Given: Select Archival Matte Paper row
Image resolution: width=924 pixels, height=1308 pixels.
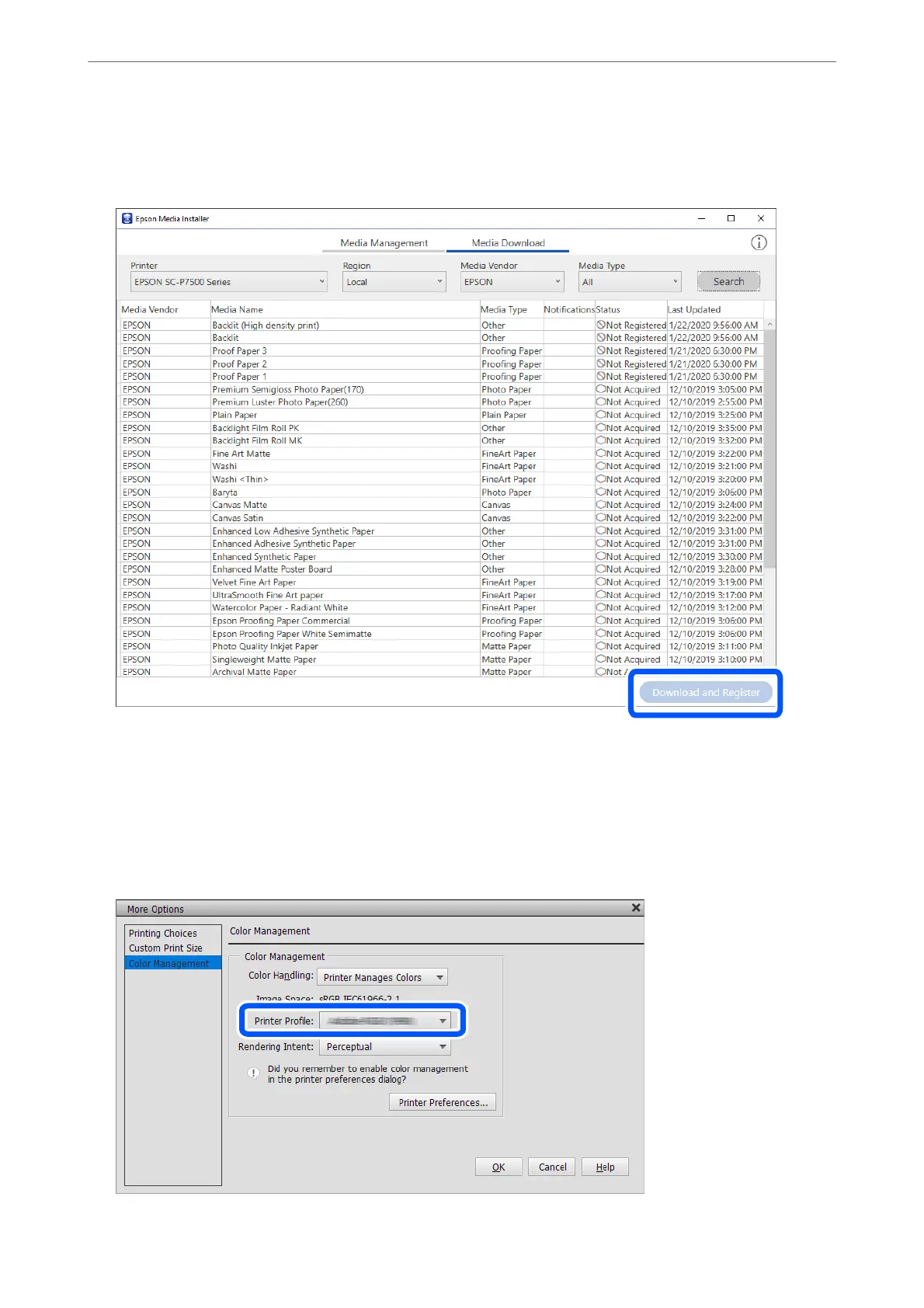Looking at the screenshot, I should 442,672.
